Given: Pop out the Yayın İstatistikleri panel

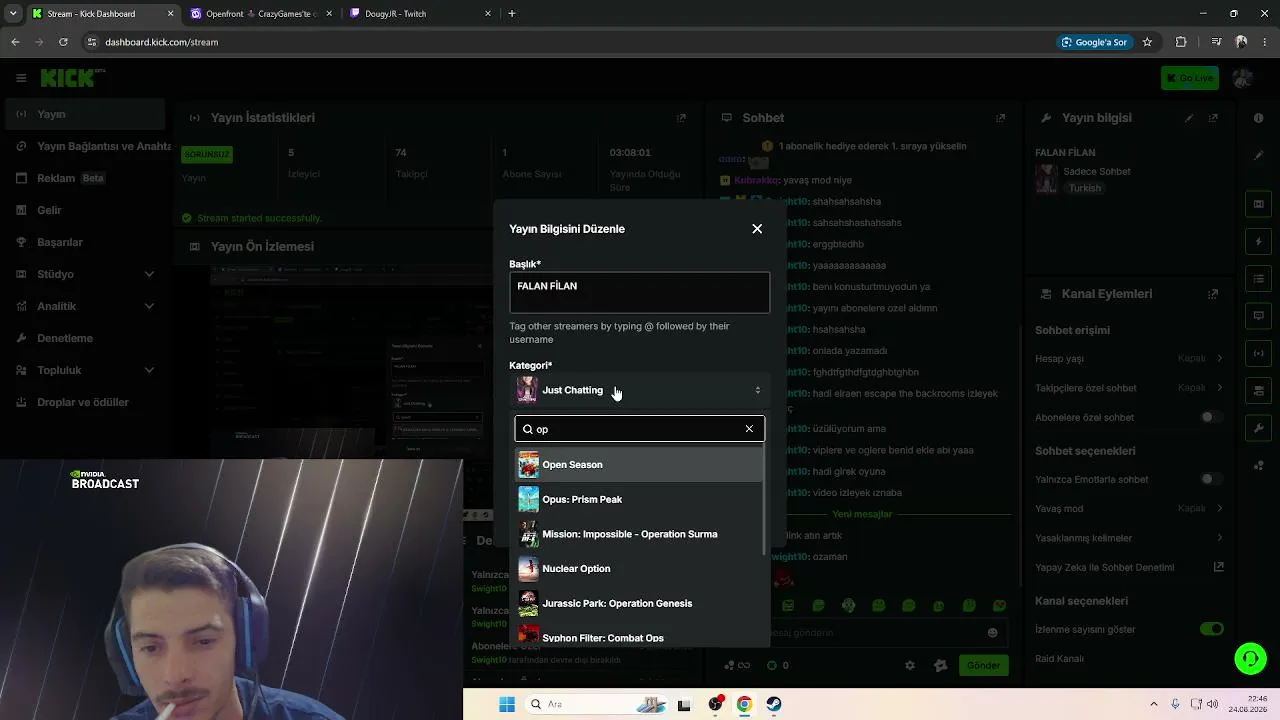Looking at the screenshot, I should click(681, 118).
